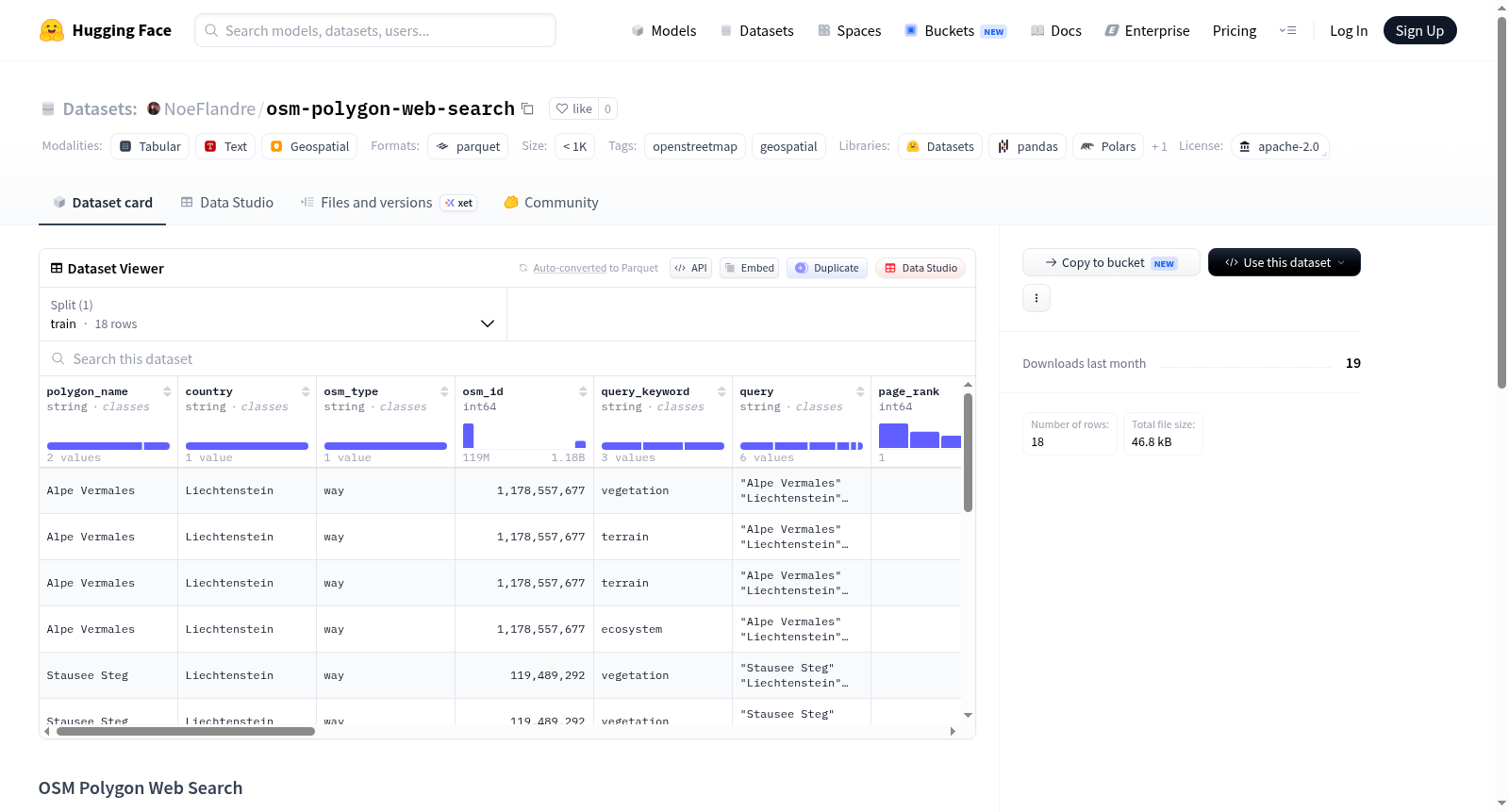Click Copy to bucket button
The height and width of the screenshot is (812, 1509).
pos(1111,262)
